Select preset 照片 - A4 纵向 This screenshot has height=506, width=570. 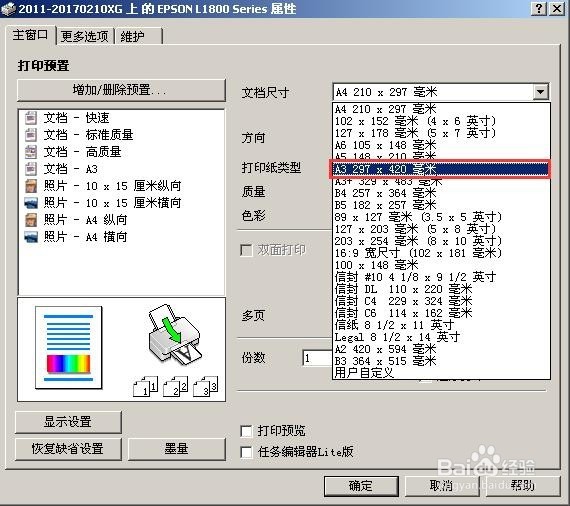click(x=85, y=220)
